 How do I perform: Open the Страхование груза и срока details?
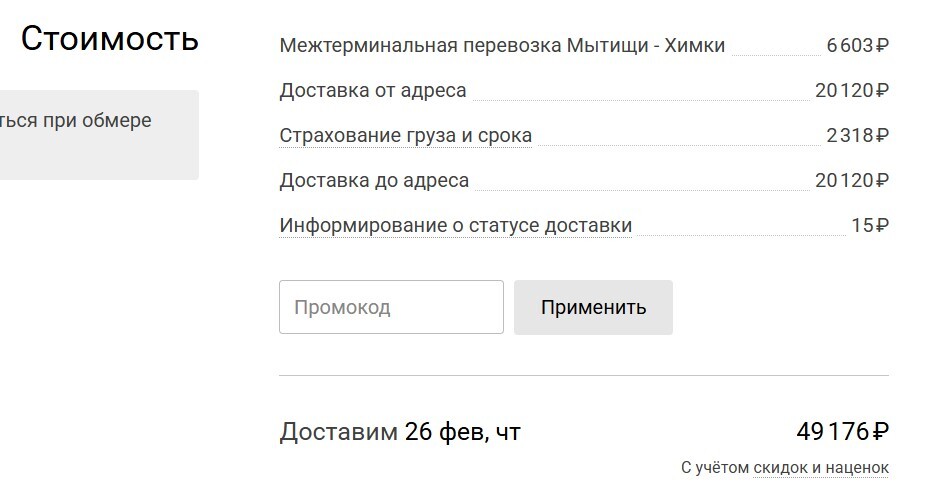click(x=405, y=135)
